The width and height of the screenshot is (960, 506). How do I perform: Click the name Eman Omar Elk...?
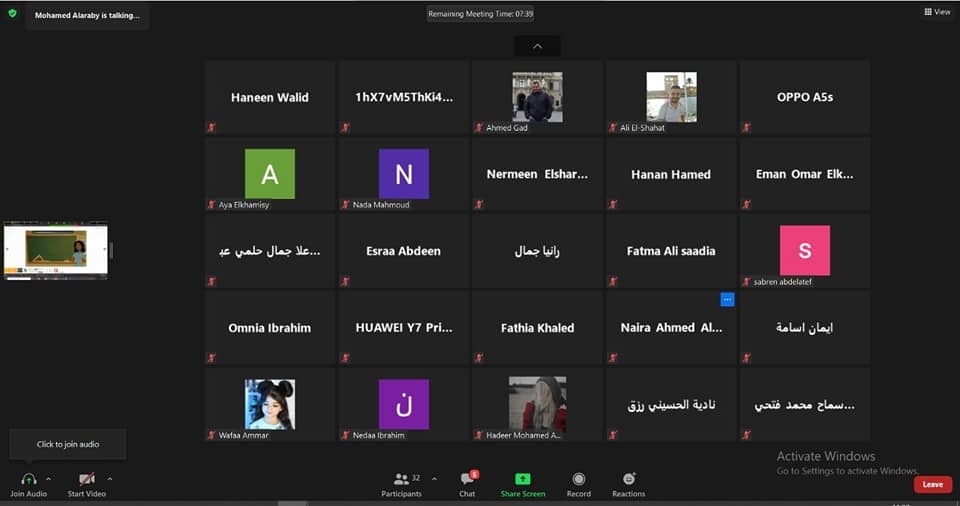(x=804, y=175)
